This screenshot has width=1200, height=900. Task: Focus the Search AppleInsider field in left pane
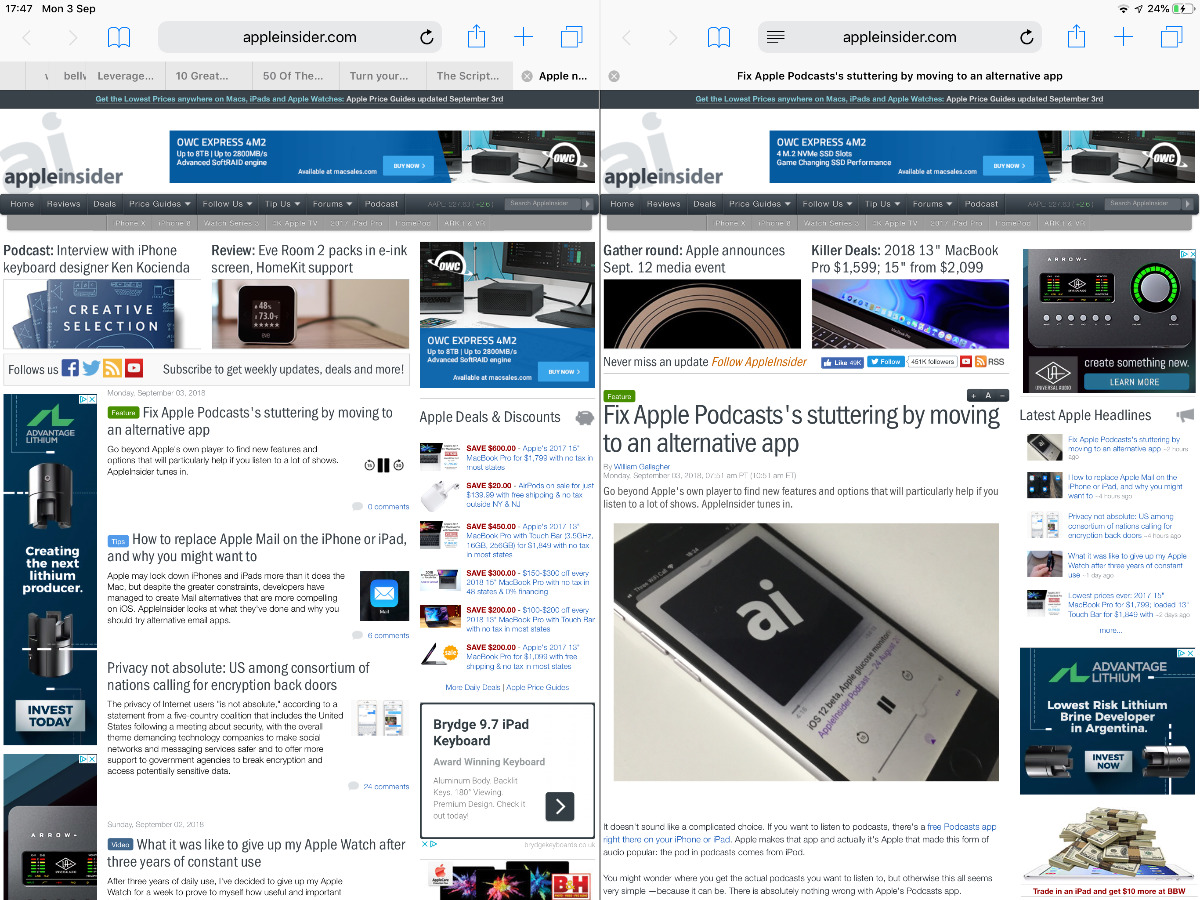coord(543,204)
